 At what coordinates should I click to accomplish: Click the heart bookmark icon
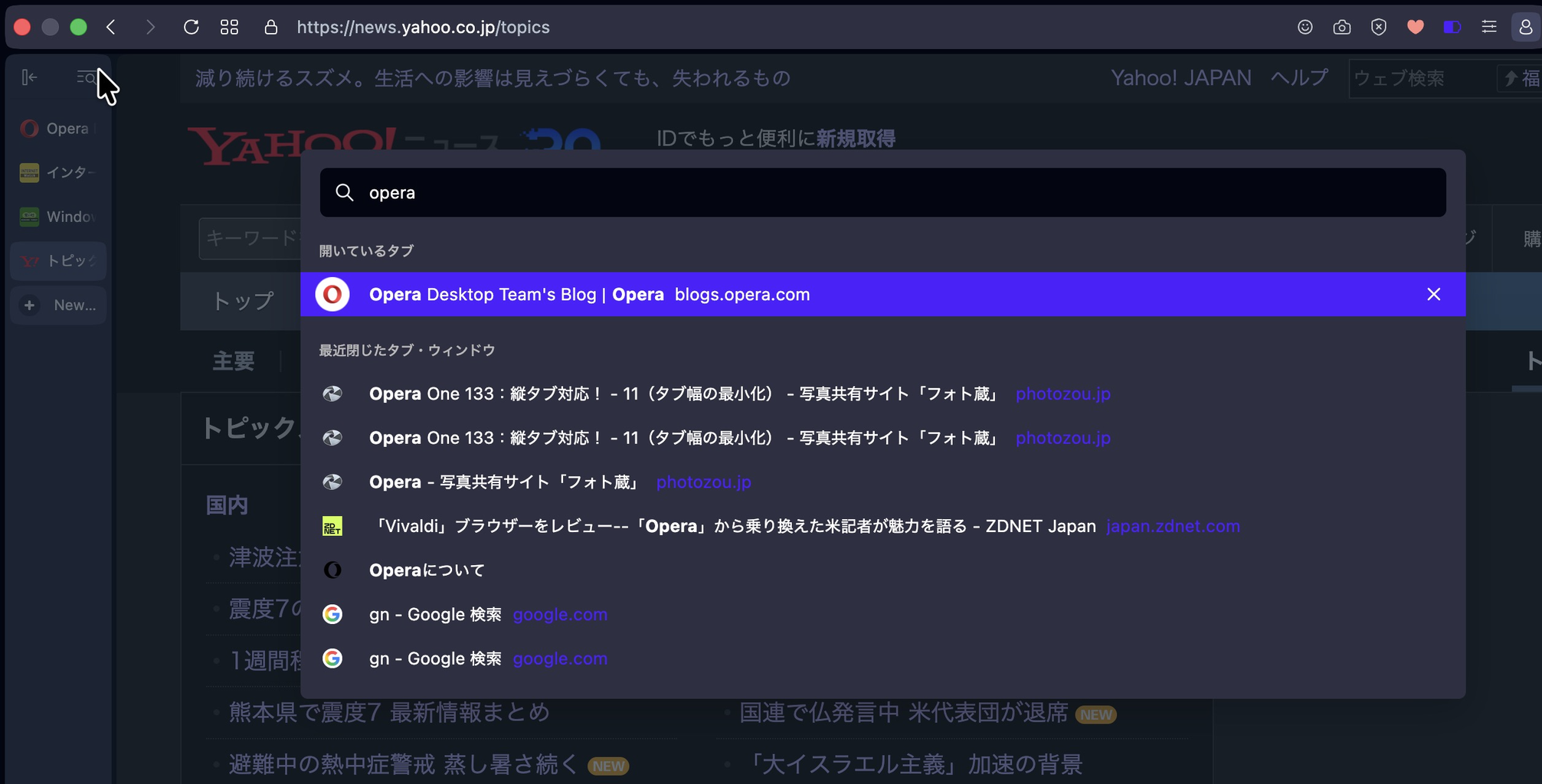pyautogui.click(x=1416, y=28)
